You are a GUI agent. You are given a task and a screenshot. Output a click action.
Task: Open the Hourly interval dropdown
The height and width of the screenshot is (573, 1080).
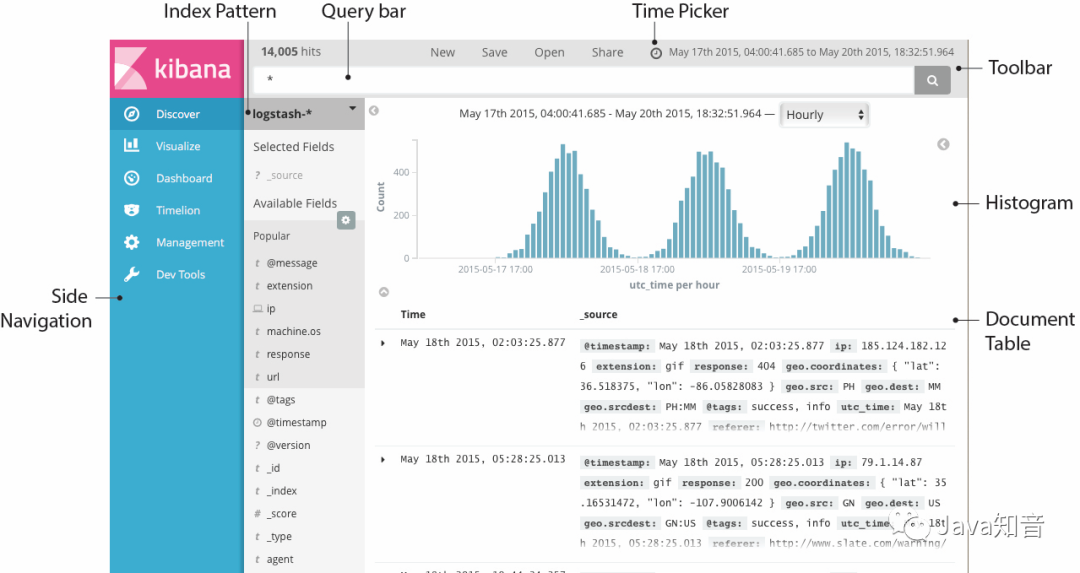(824, 115)
